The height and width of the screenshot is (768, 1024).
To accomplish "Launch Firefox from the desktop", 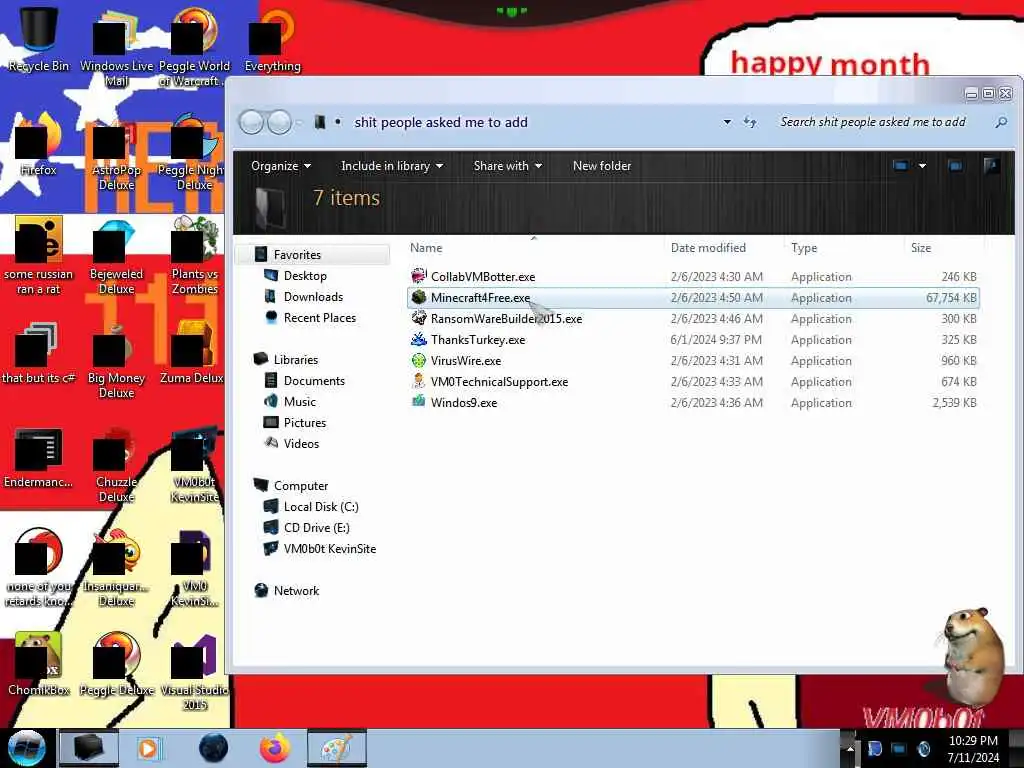I will (x=38, y=145).
